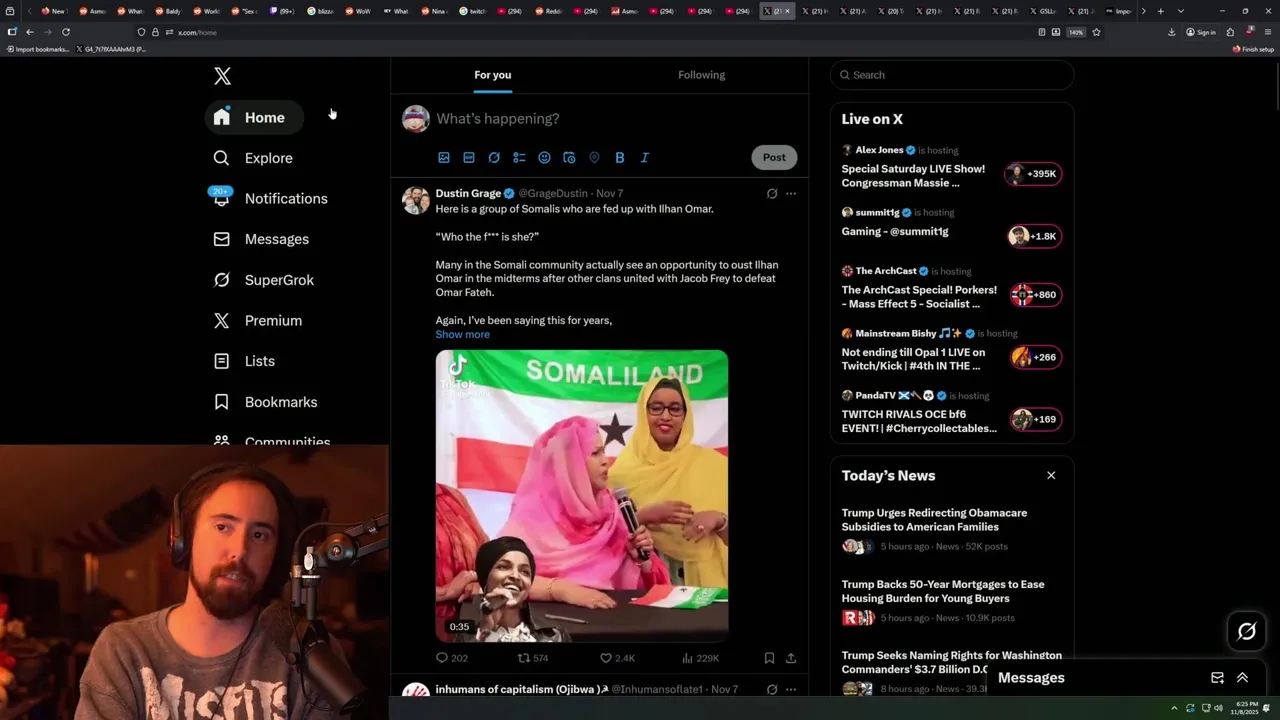The image size is (1280, 720).
Task: Schedule the post with calendar icon
Action: [x=569, y=158]
